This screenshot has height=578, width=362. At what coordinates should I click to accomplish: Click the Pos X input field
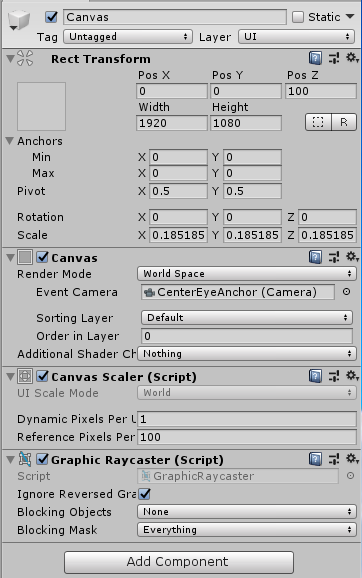tap(172, 91)
